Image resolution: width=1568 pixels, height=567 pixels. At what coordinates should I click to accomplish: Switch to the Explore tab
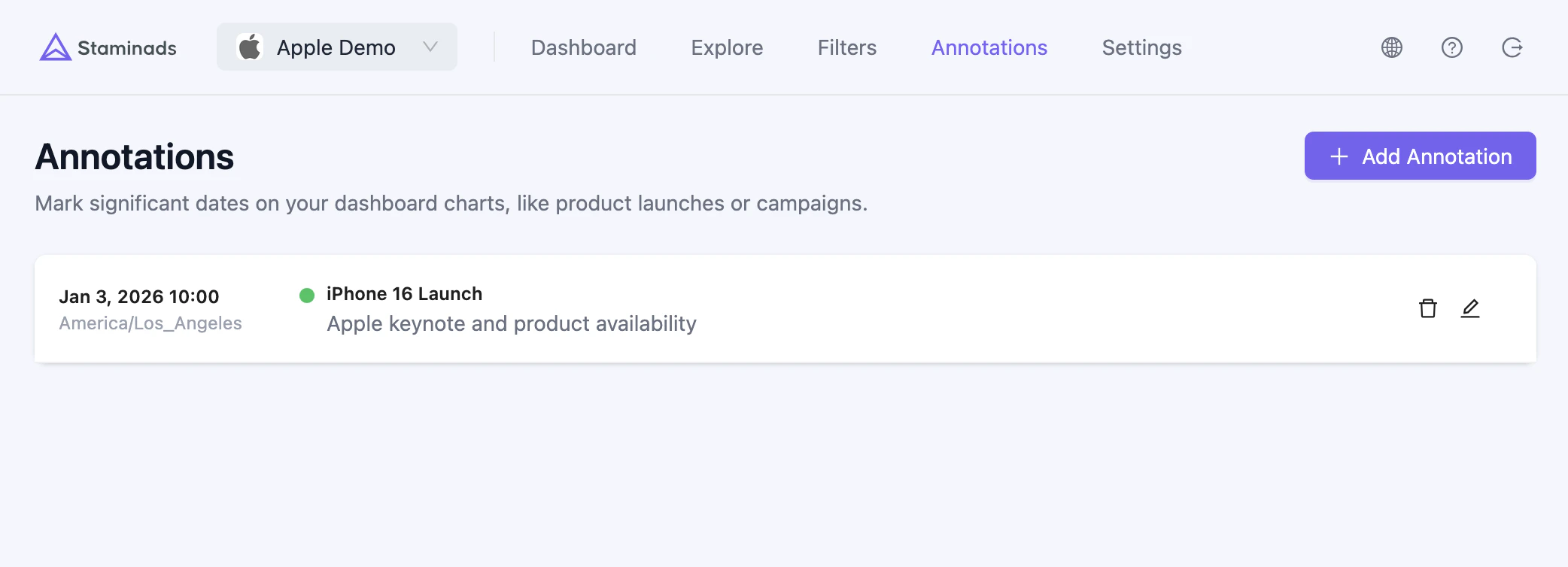pos(727,47)
